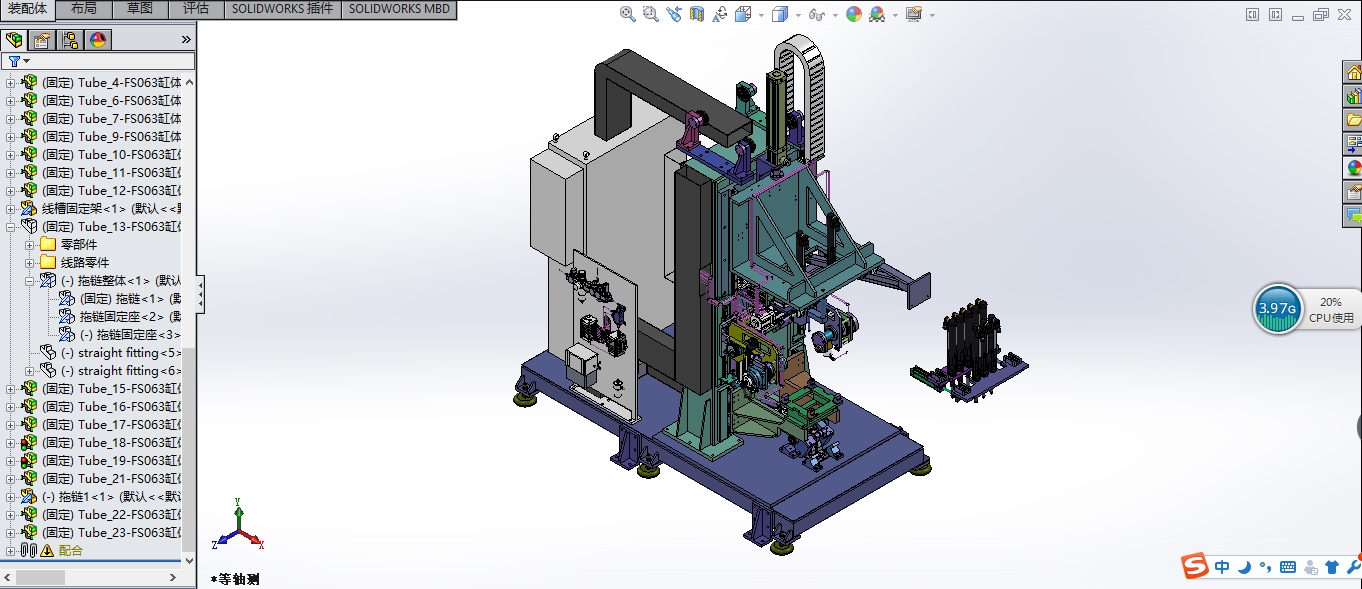Switch to the ConfigurationManager tab icon

point(70,40)
